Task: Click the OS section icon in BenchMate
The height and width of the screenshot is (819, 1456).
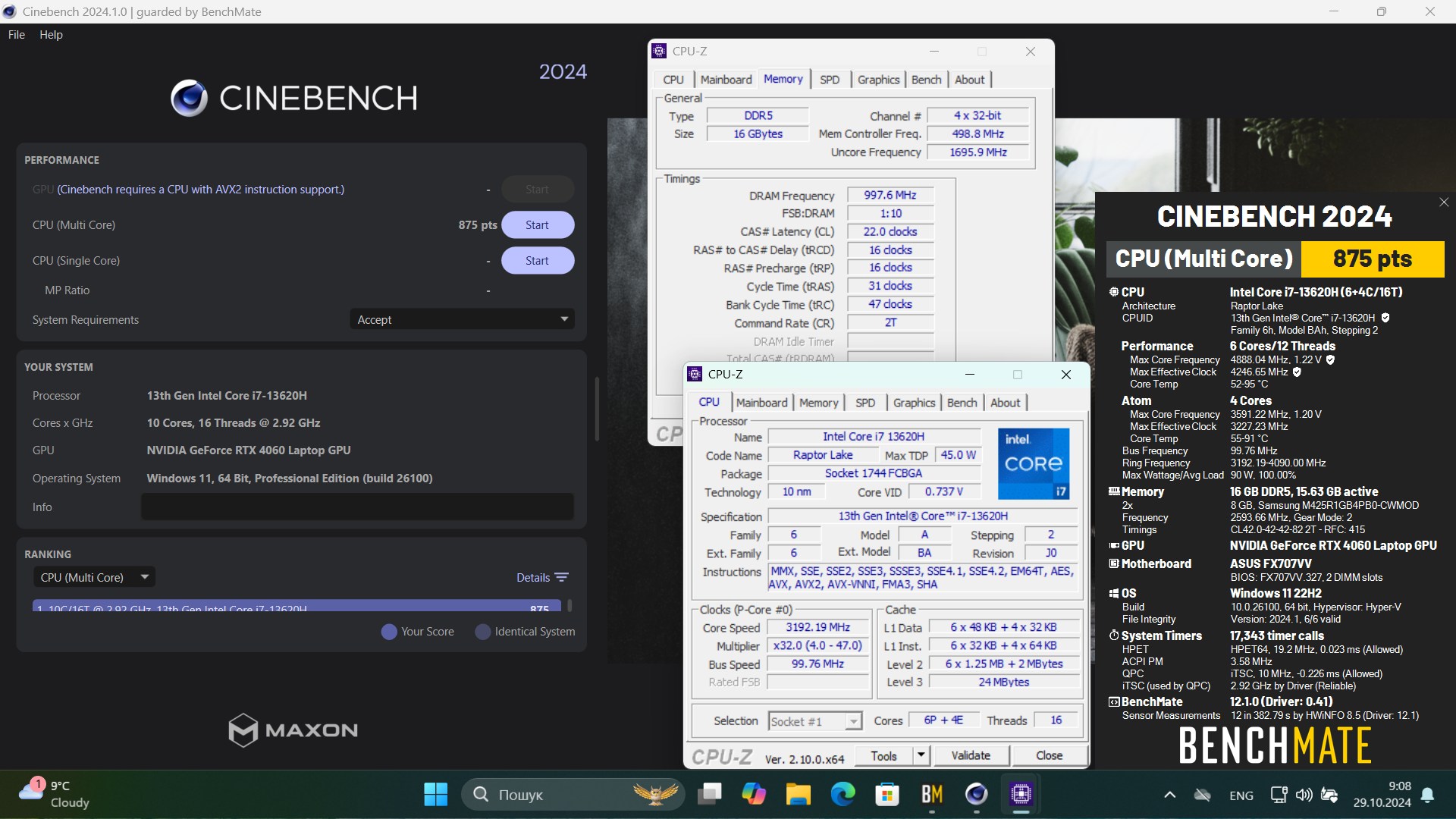Action: [1114, 594]
